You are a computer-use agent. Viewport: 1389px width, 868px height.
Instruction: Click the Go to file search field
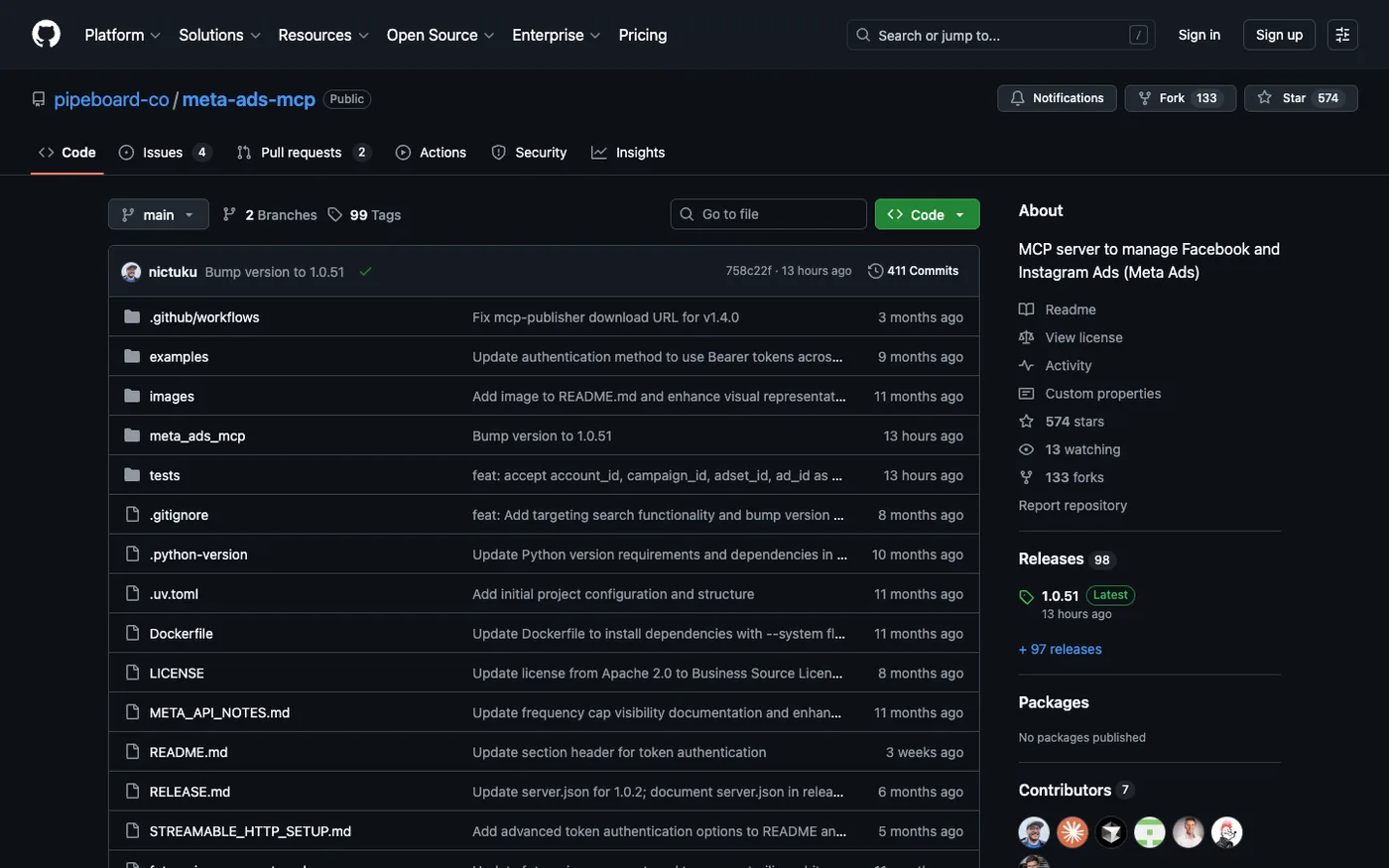768,213
